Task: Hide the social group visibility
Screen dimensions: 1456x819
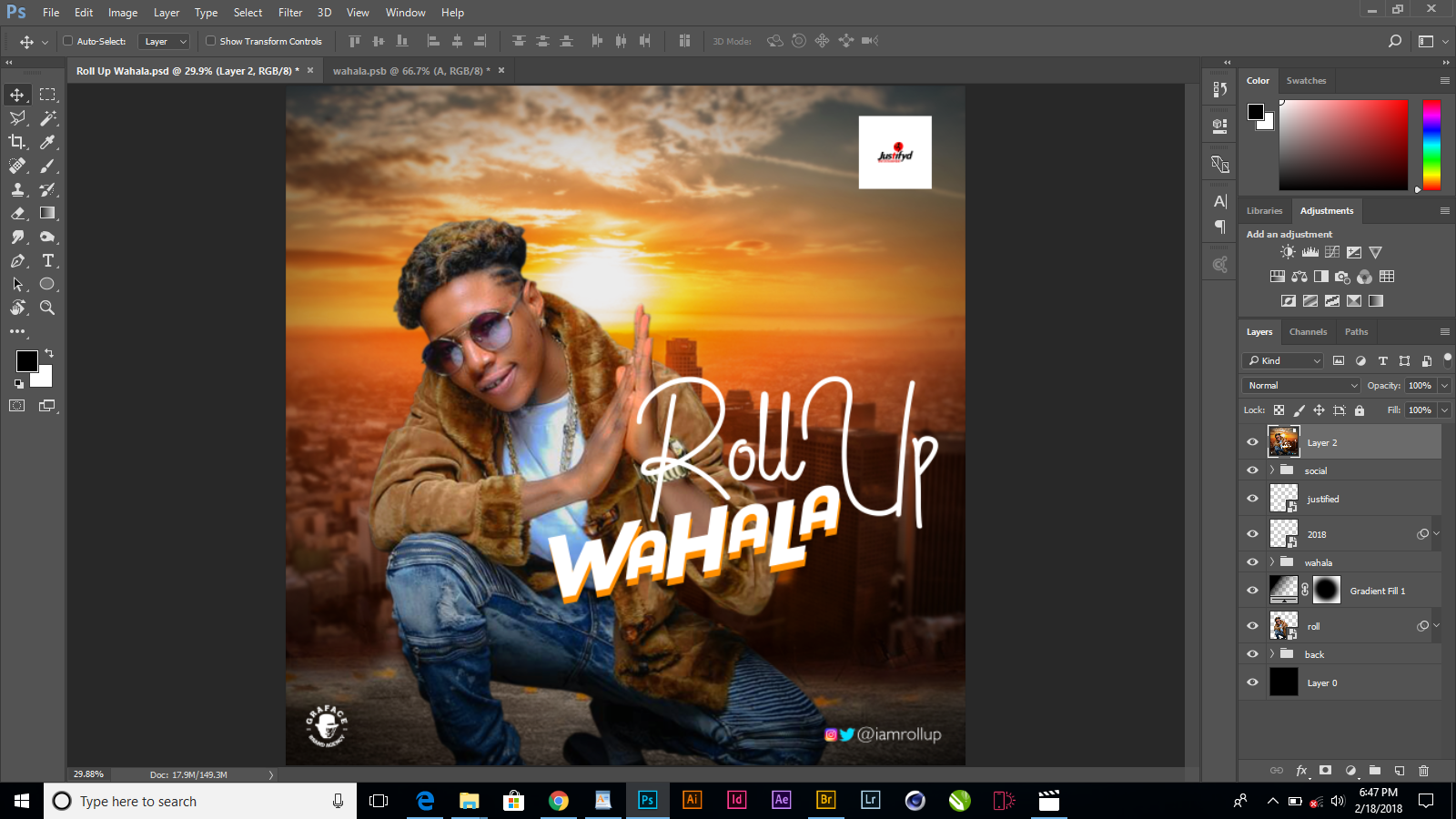Action: click(x=1252, y=470)
